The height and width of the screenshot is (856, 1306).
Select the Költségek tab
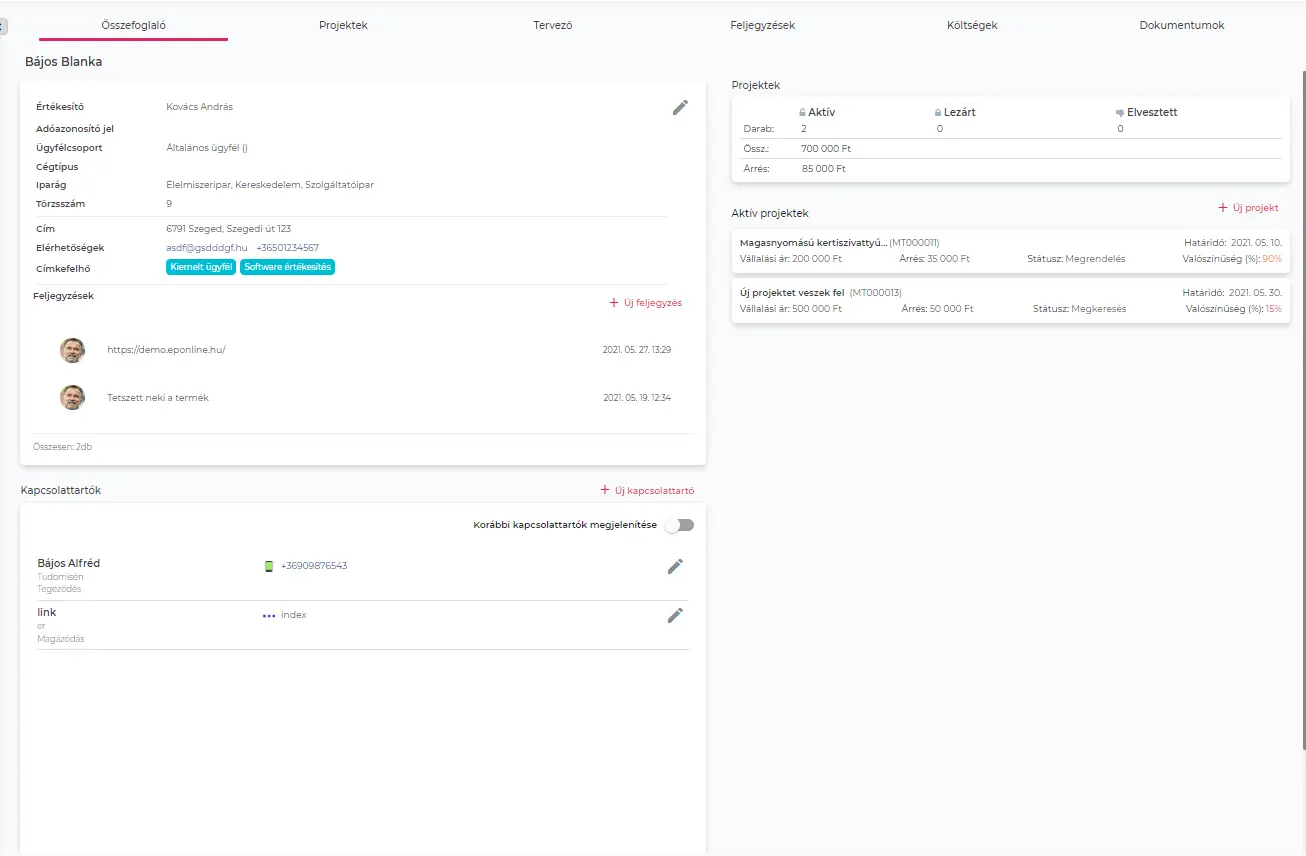[972, 25]
